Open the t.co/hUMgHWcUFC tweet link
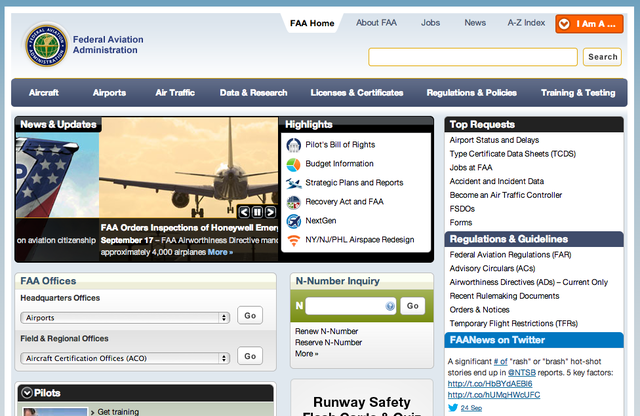The width and height of the screenshot is (640, 416). [494, 395]
